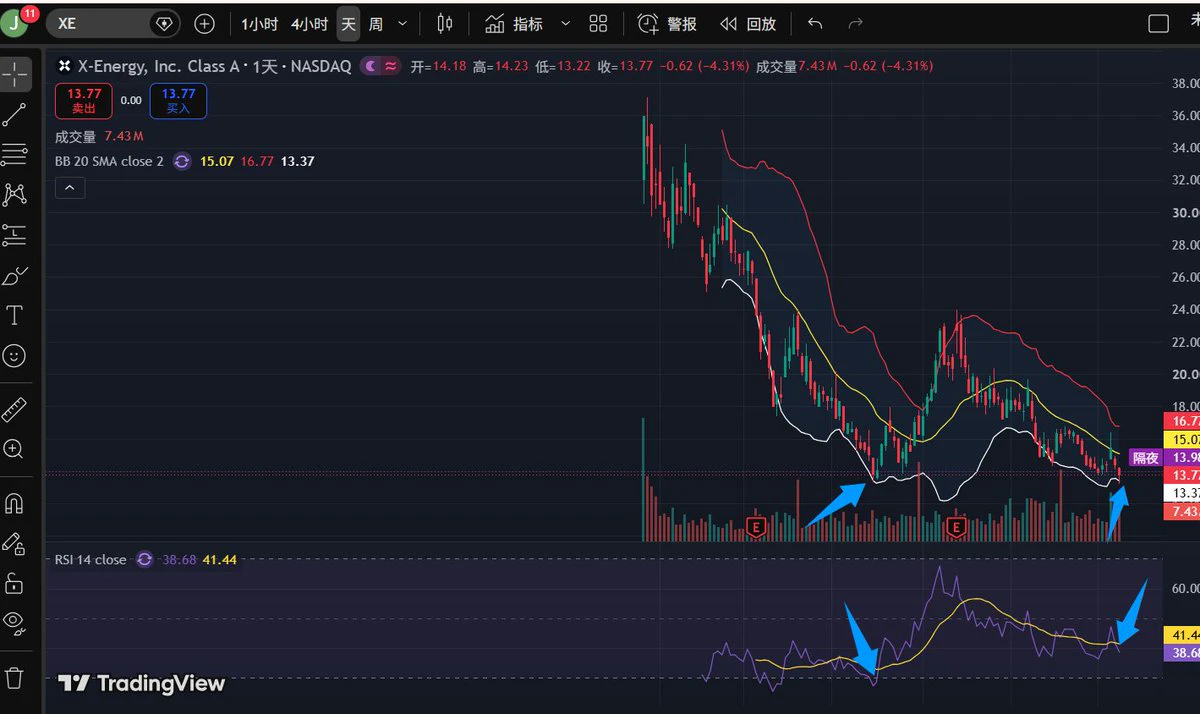
Task: Toggle stay in drawing mode
Action: coord(15,543)
